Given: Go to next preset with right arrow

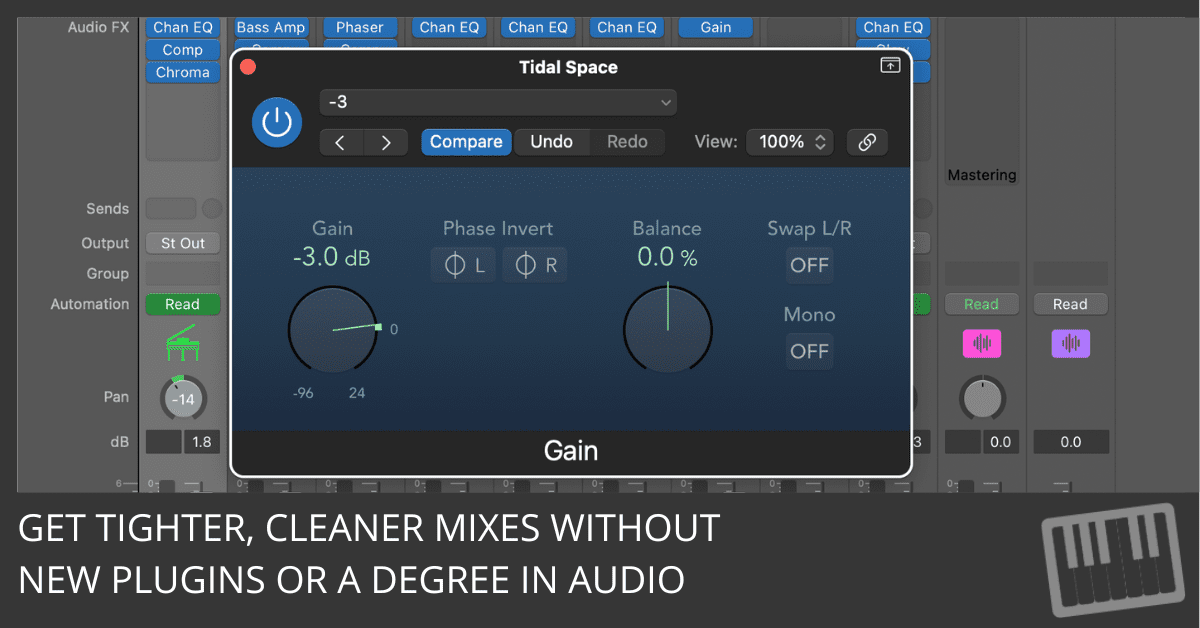Looking at the screenshot, I should pos(386,142).
